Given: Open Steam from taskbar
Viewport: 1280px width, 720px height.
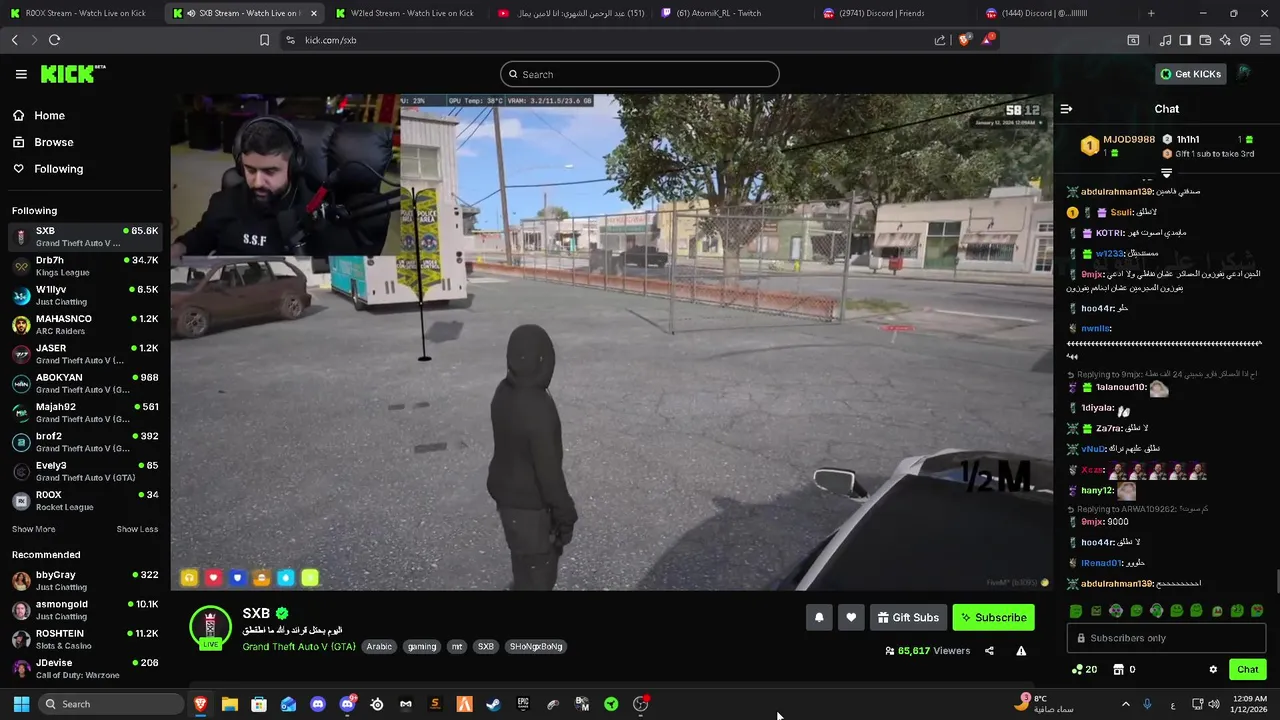Looking at the screenshot, I should pyautogui.click(x=493, y=704).
